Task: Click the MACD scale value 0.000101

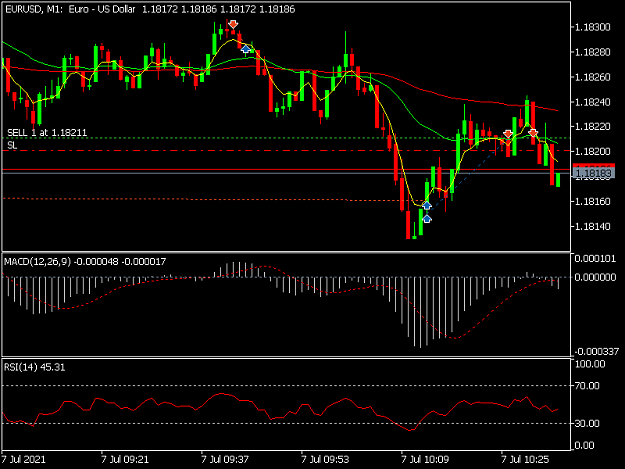Action: coord(596,259)
